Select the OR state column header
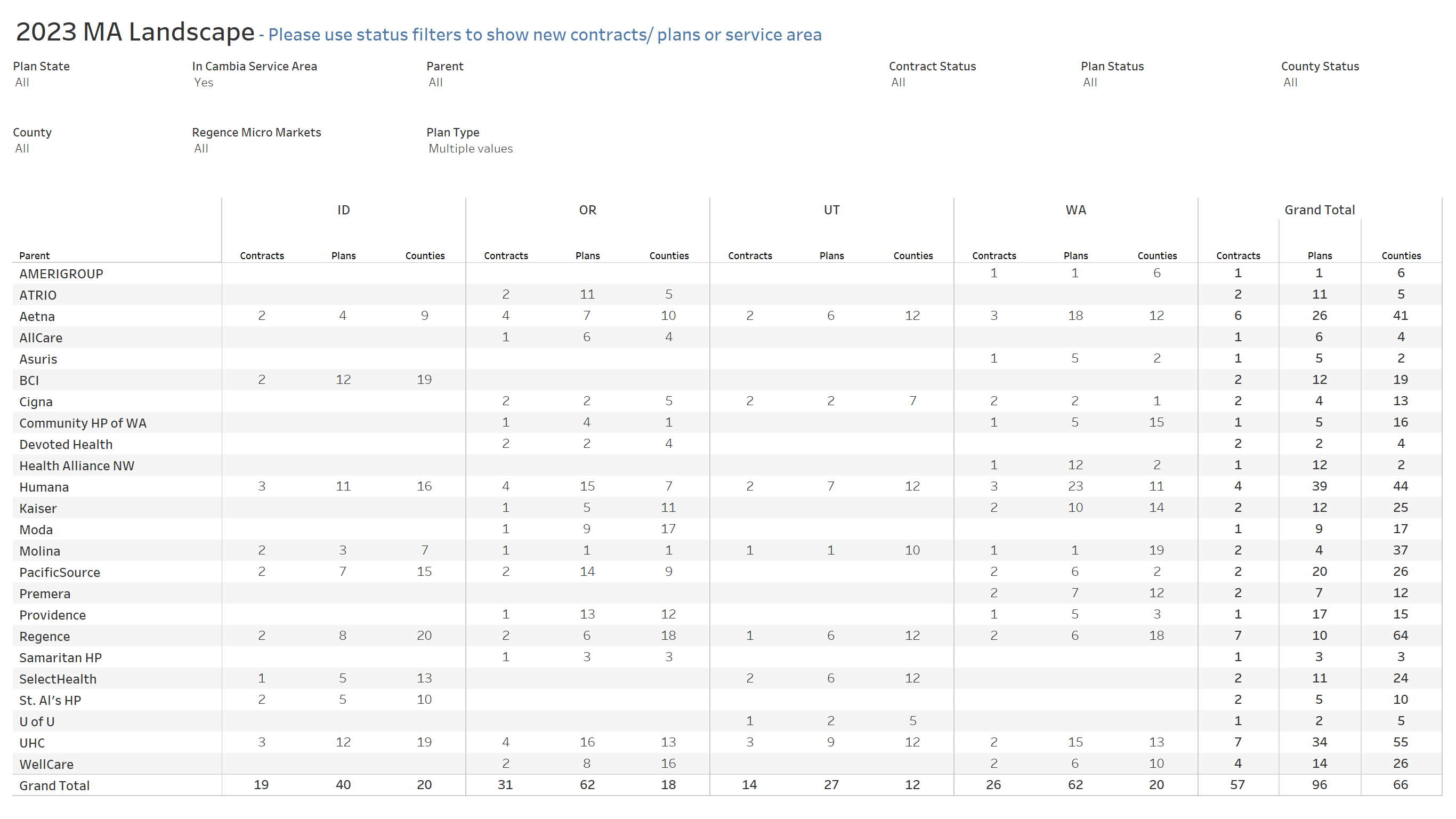 point(587,211)
